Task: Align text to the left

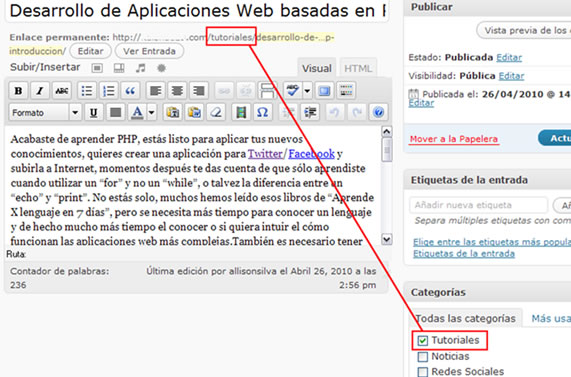Action: (x=155, y=91)
